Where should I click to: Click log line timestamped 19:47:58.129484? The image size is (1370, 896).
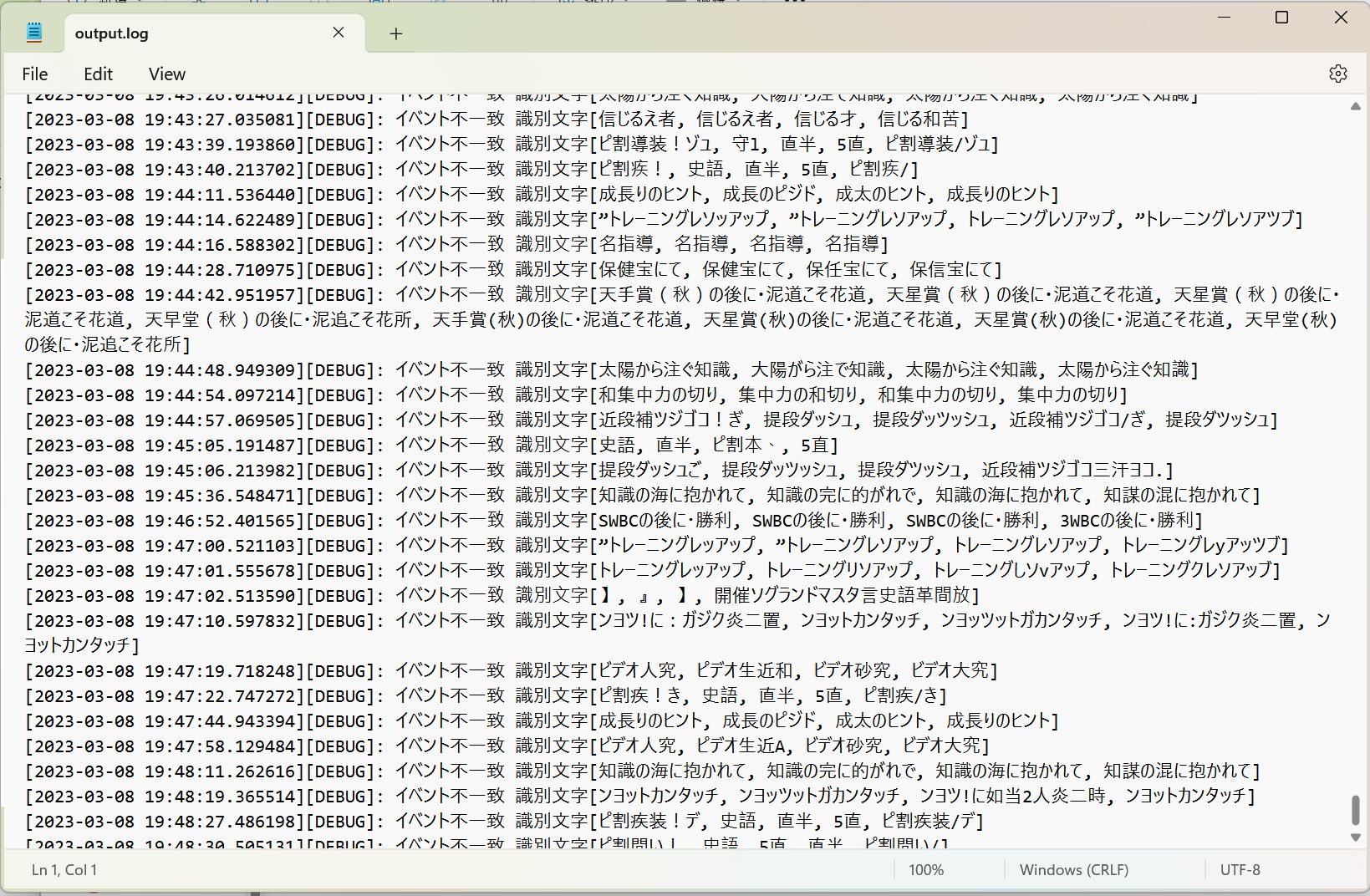[507, 746]
